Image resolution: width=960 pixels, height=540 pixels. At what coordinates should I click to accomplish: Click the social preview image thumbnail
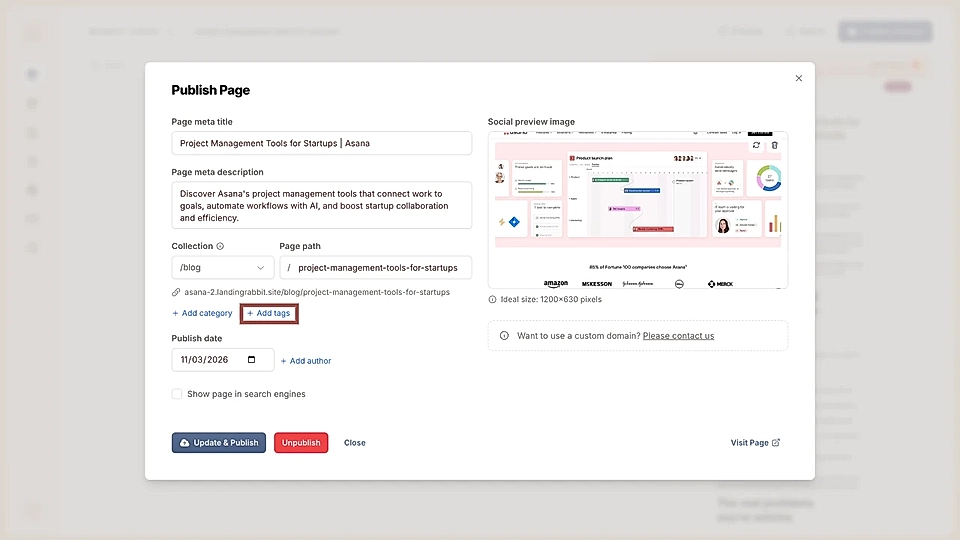point(638,210)
